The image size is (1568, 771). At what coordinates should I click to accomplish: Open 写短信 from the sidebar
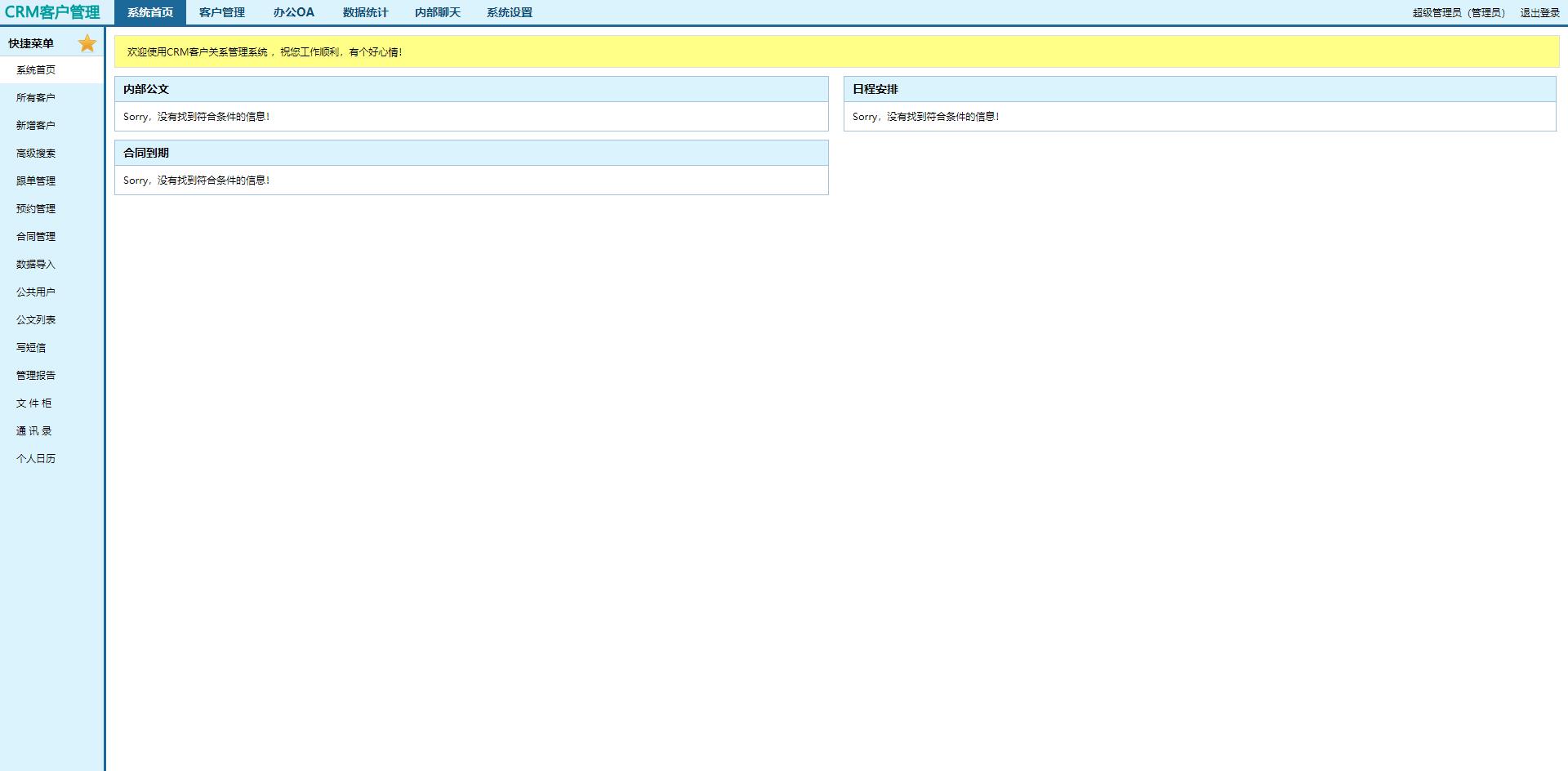[x=31, y=348]
